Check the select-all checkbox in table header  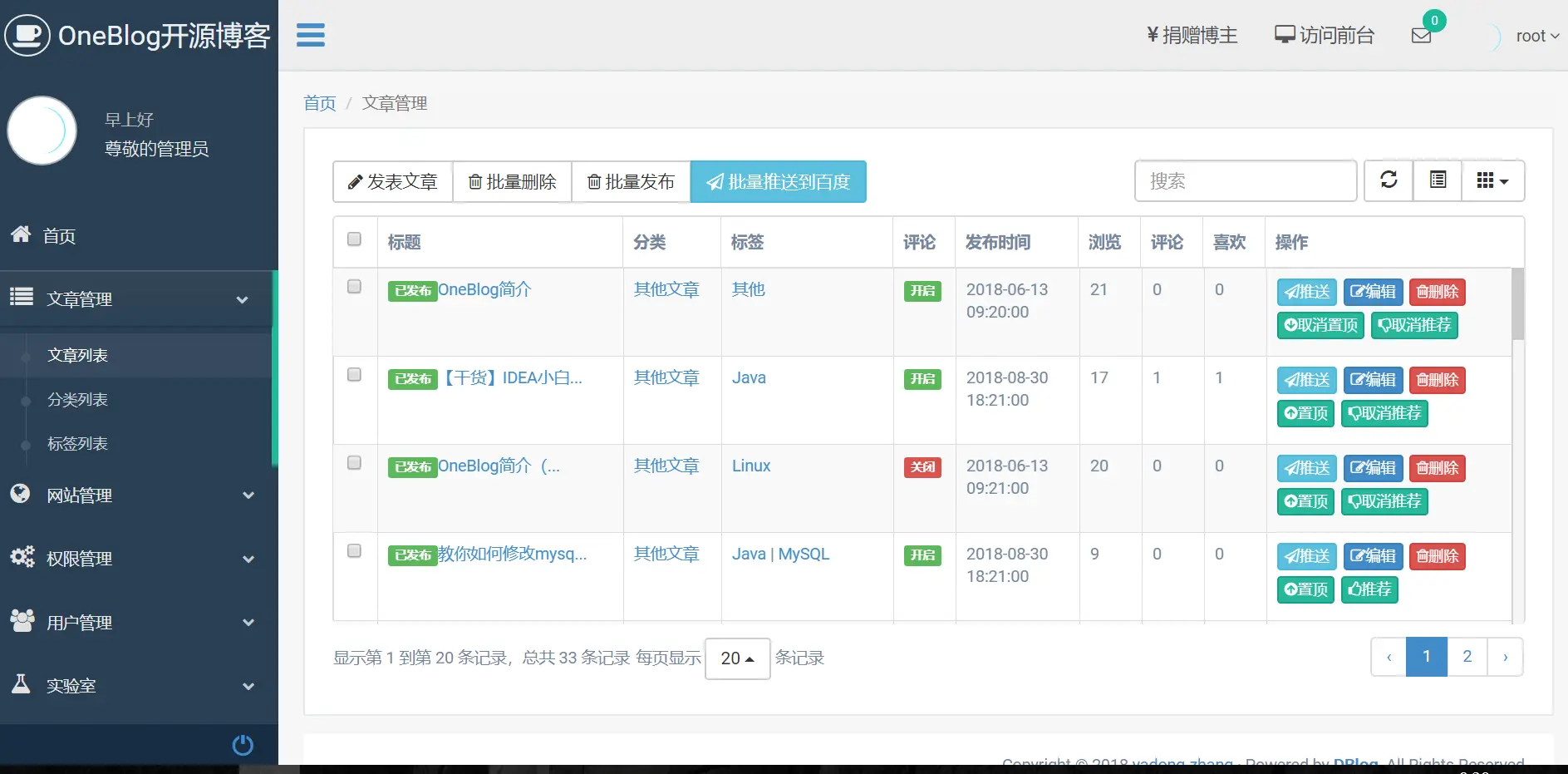coord(354,239)
